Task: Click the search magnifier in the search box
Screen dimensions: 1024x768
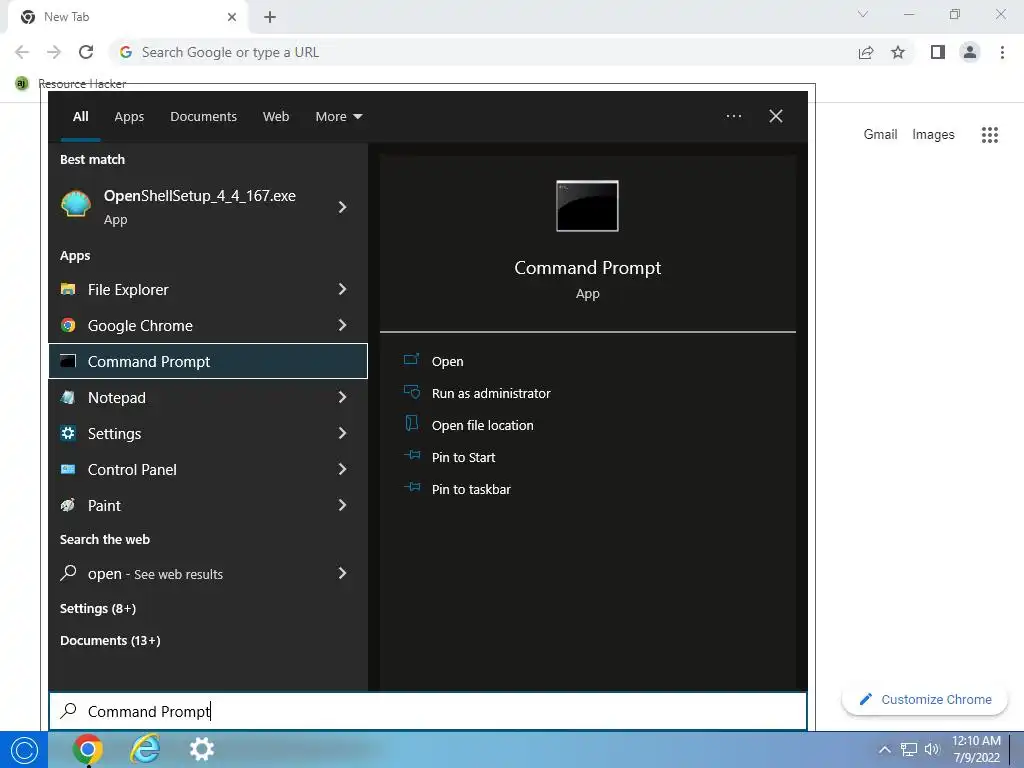Action: click(x=69, y=711)
